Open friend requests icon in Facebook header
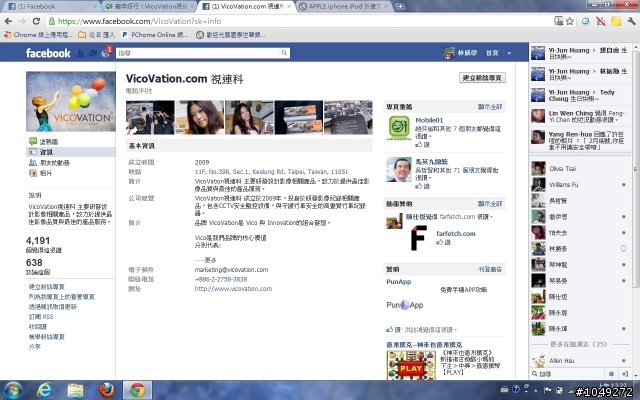Screen dimensions: 640x400 80,53
